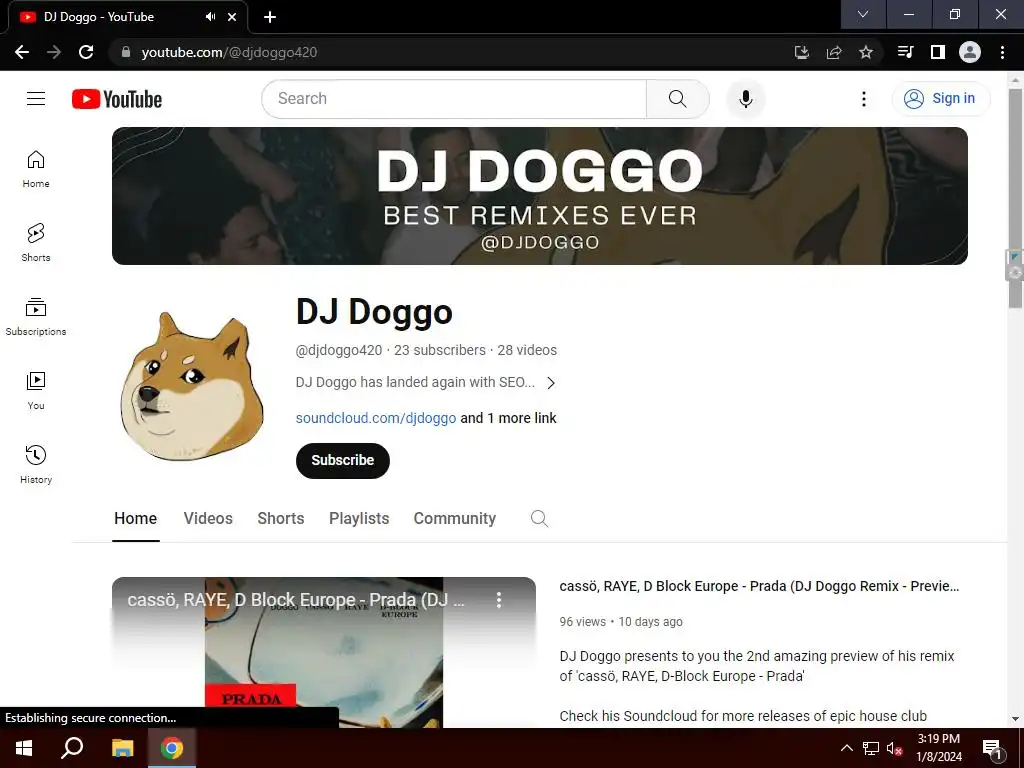
Task: Click the YouTube logo
Action: coord(117,99)
